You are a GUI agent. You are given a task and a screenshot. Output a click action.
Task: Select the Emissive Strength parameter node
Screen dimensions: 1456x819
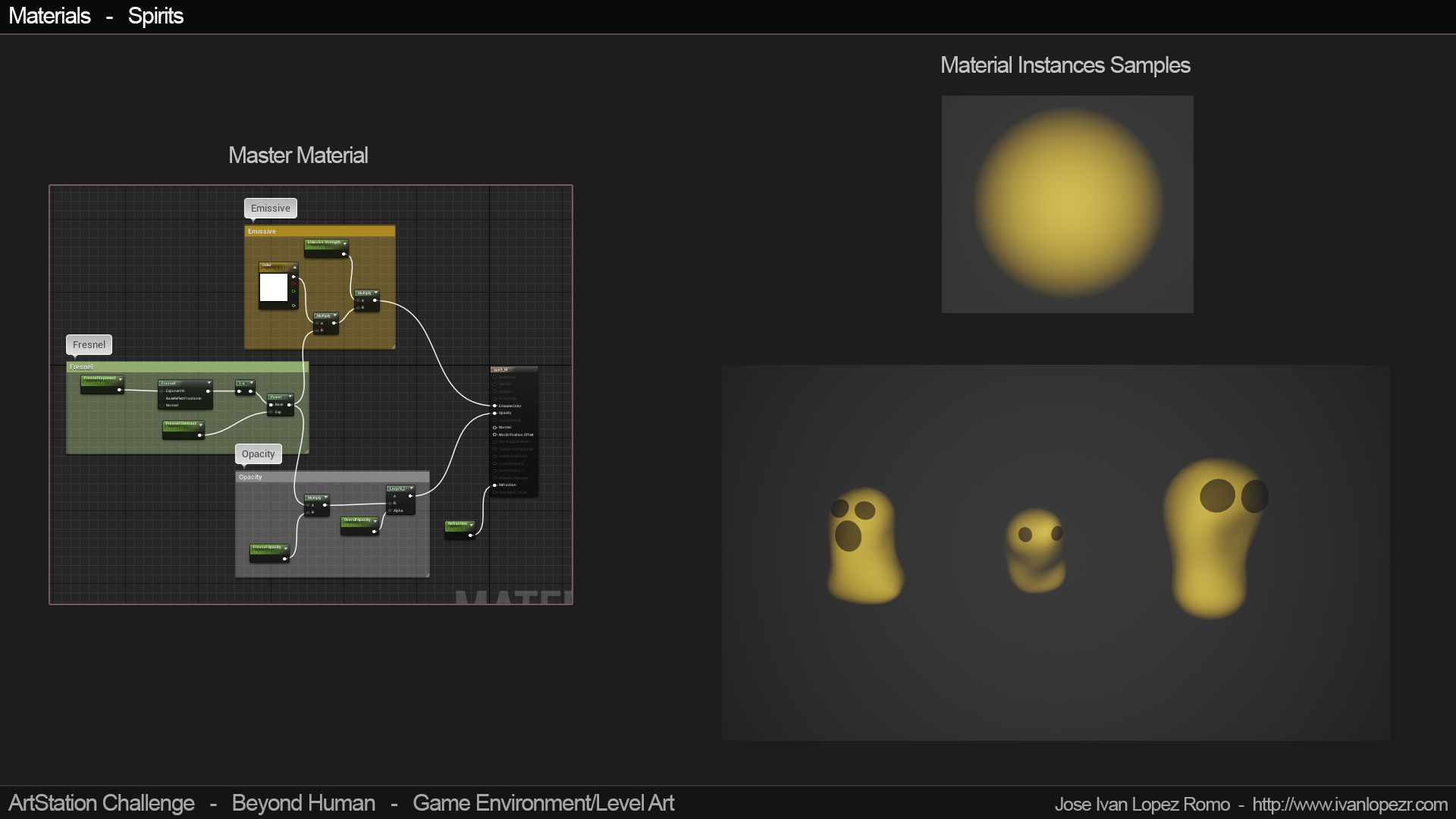coord(326,248)
